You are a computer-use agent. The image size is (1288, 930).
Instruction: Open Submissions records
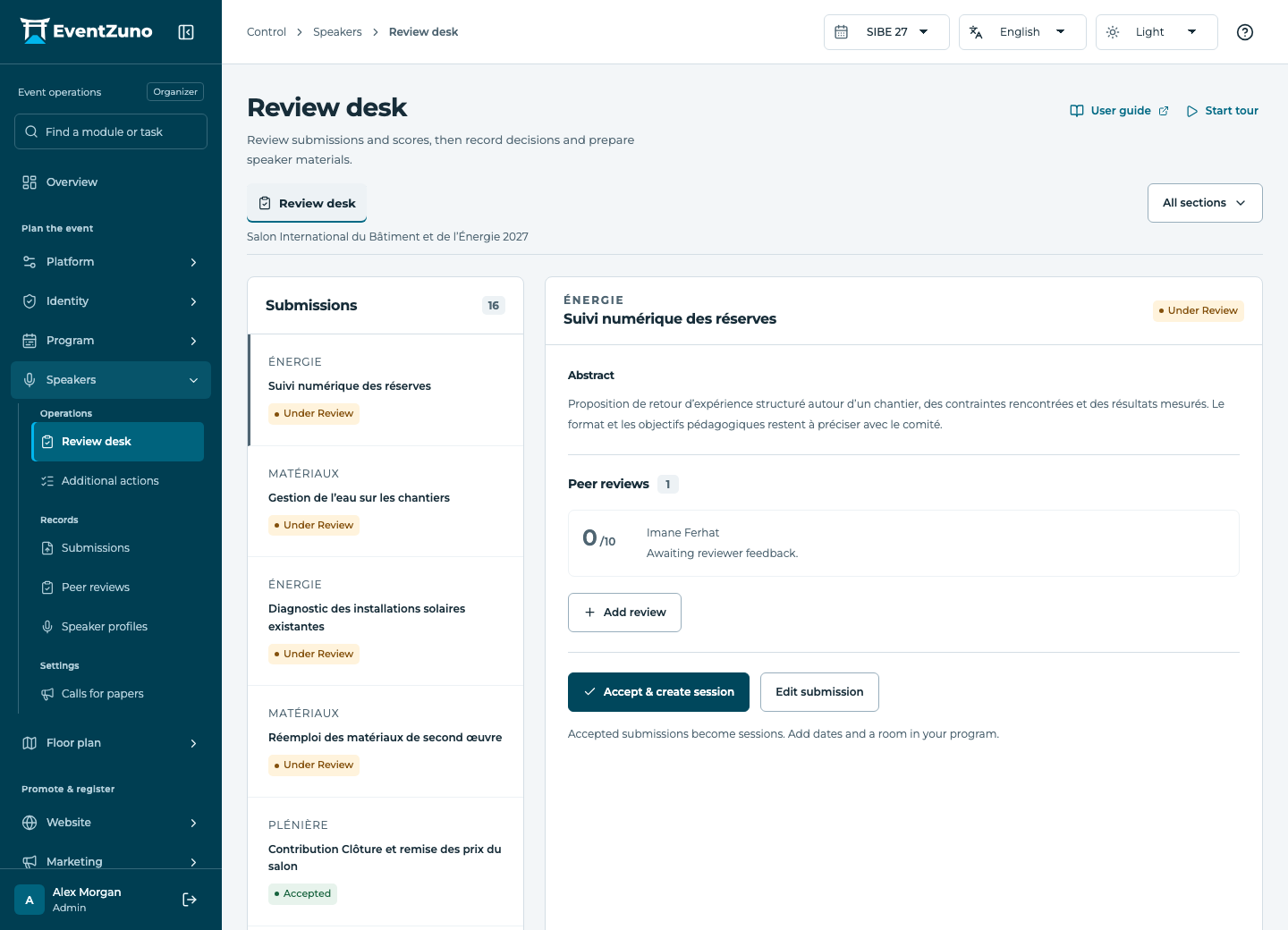point(118,548)
